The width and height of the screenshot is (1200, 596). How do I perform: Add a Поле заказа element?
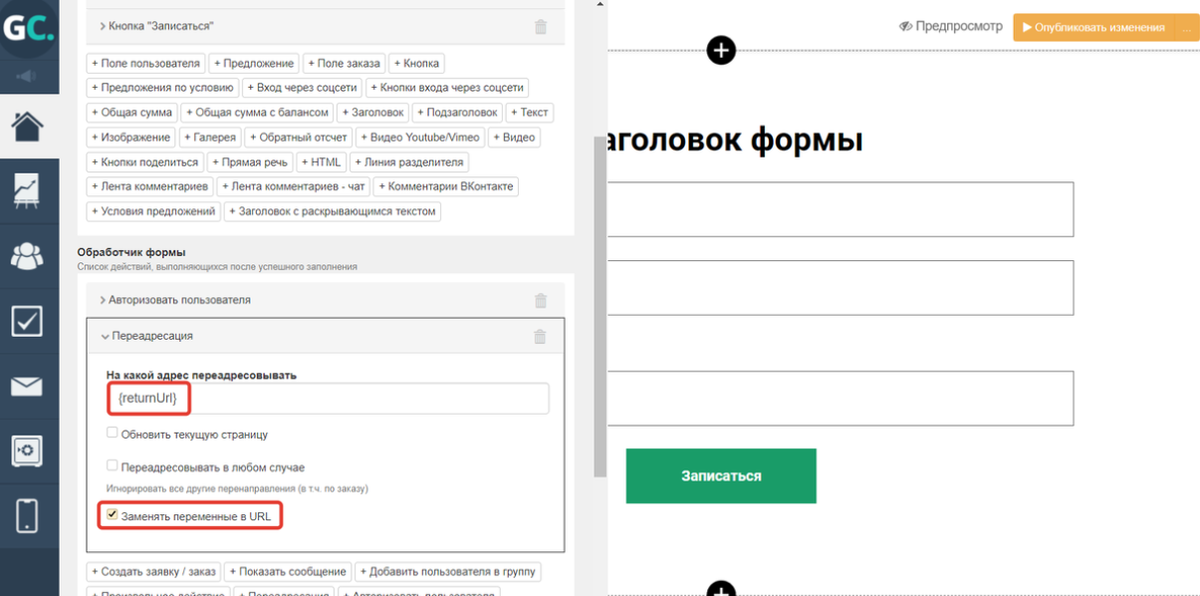pyautogui.click(x=344, y=63)
